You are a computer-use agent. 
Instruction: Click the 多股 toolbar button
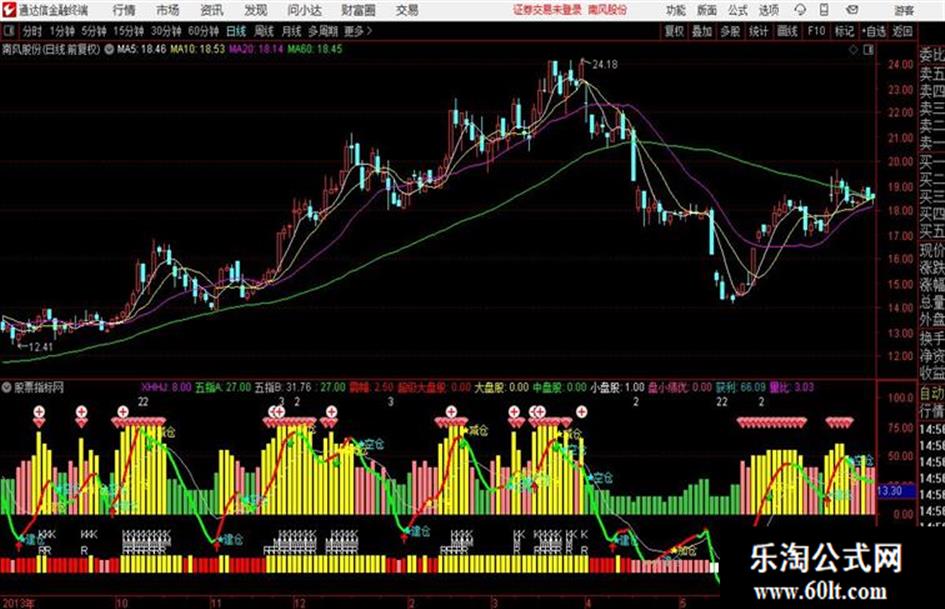coord(730,31)
